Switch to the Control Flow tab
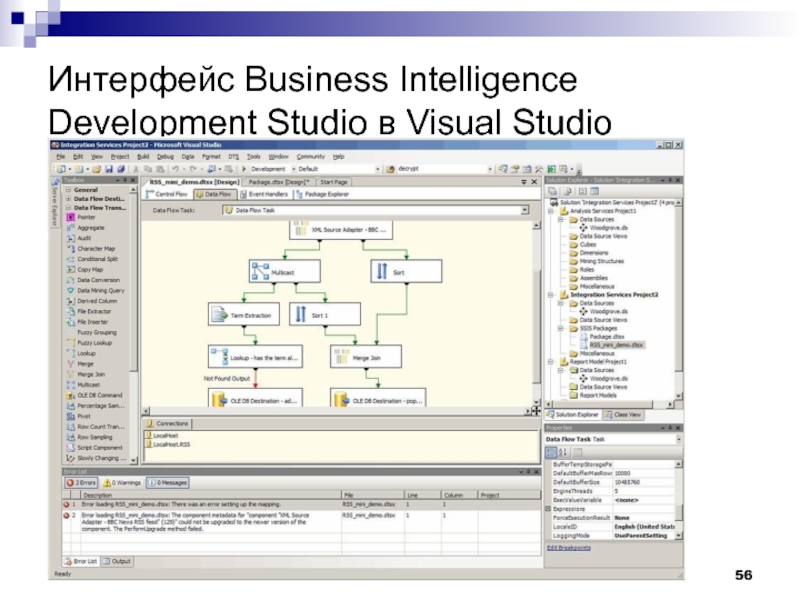 (167, 194)
